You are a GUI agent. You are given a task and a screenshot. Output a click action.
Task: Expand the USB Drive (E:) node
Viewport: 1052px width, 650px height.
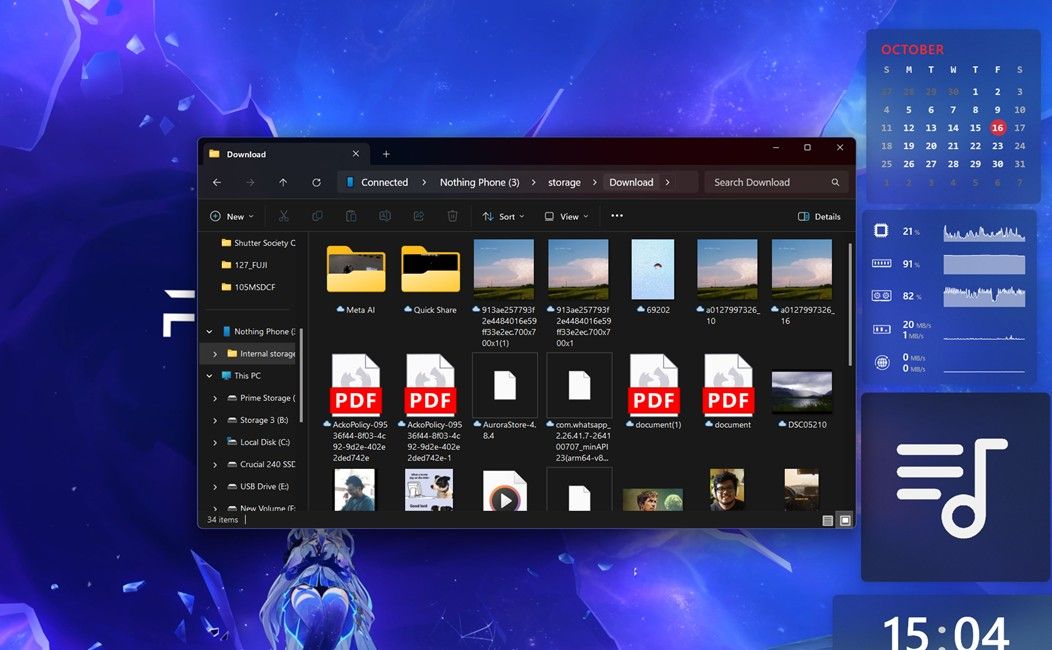tap(215, 487)
